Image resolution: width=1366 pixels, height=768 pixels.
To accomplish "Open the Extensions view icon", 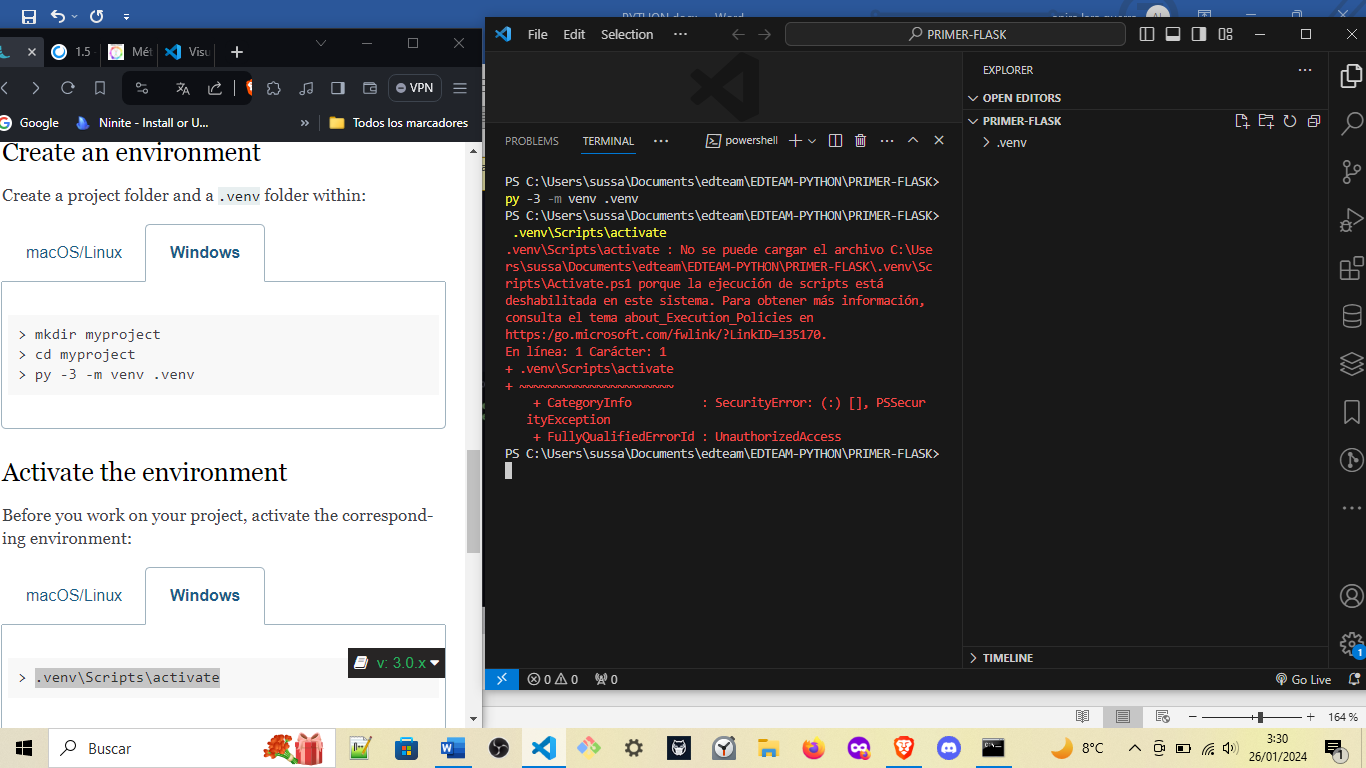I will pos(1351,268).
